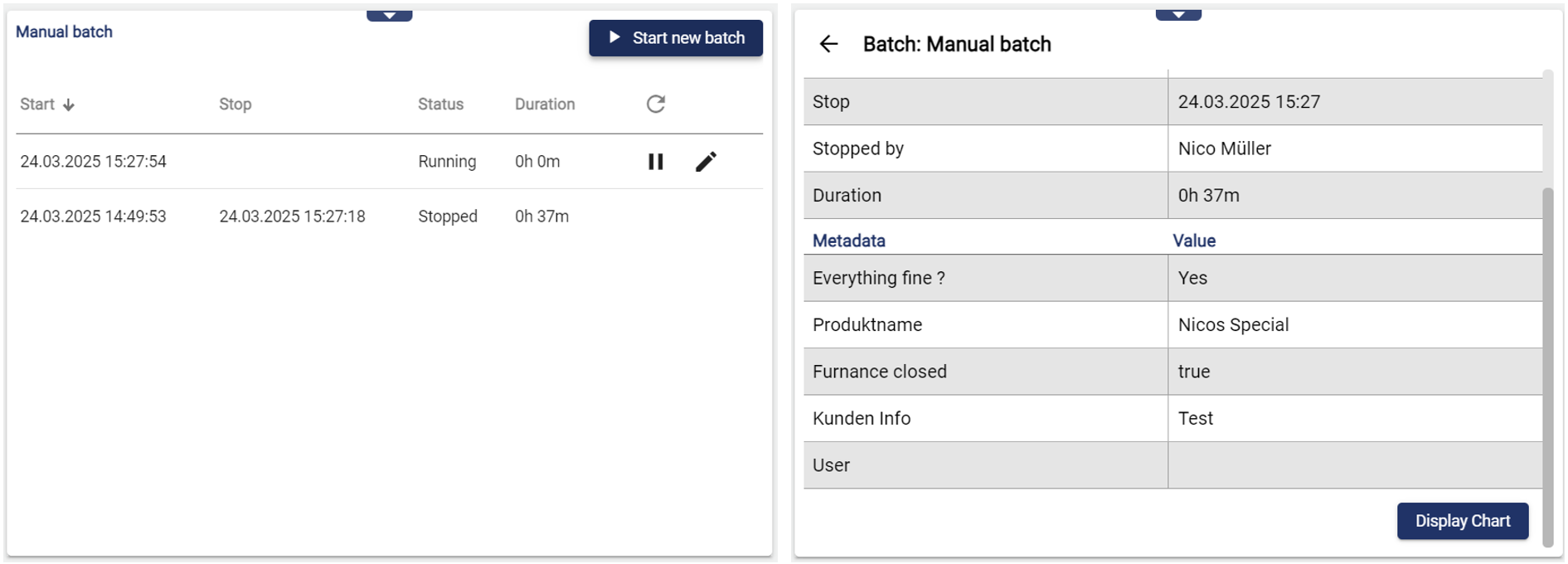This screenshot has height=564, width=1568.
Task: Pause the running batch
Action: [655, 162]
